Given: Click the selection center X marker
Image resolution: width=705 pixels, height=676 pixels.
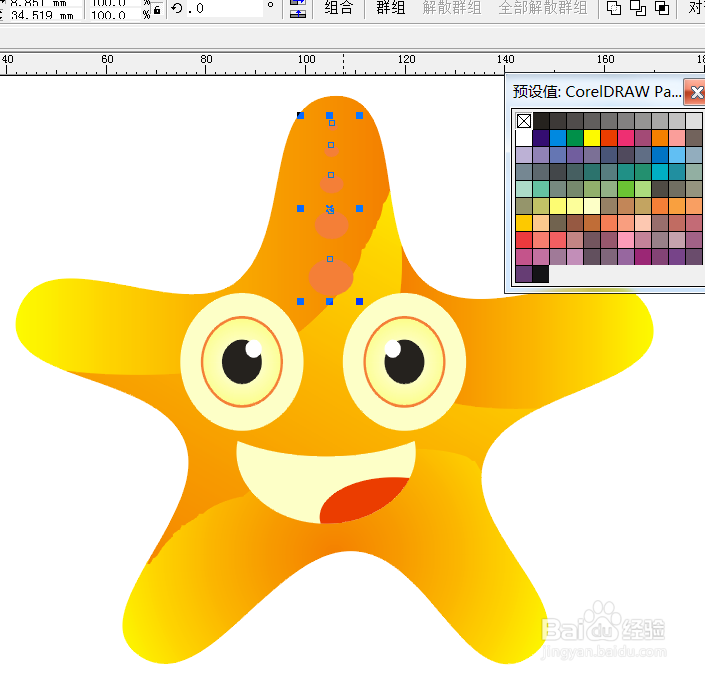Looking at the screenshot, I should (330, 209).
